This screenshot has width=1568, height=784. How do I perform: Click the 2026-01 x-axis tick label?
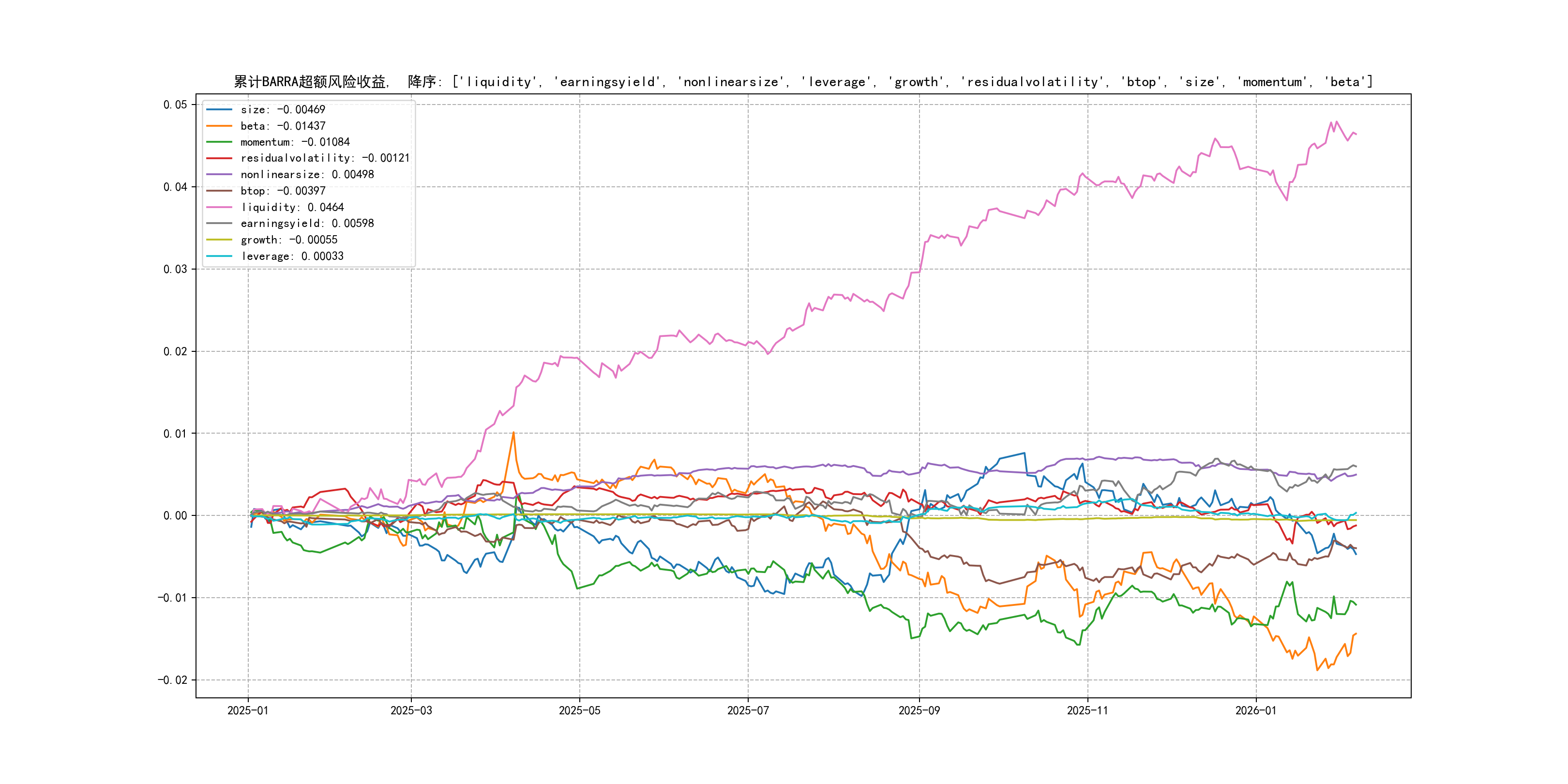1256,710
